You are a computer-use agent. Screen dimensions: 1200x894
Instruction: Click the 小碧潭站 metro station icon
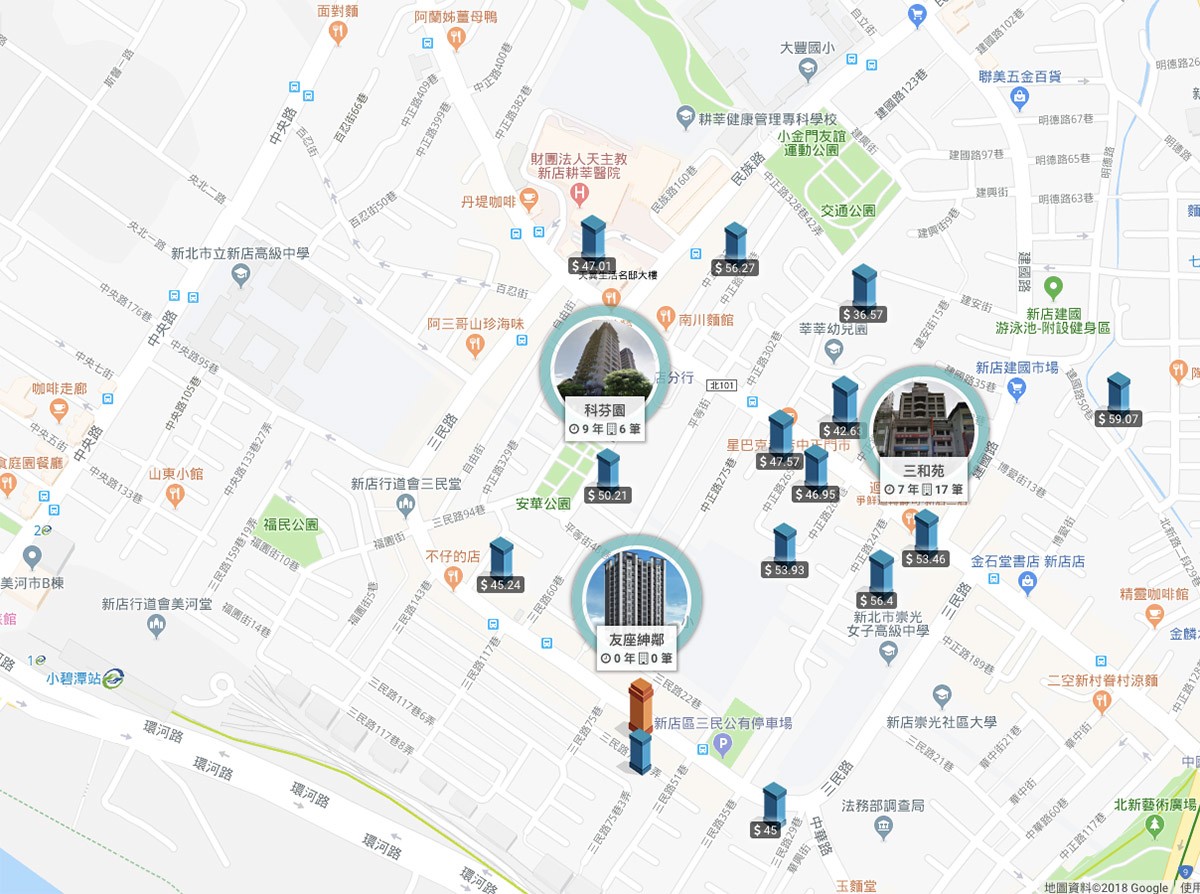pos(112,677)
